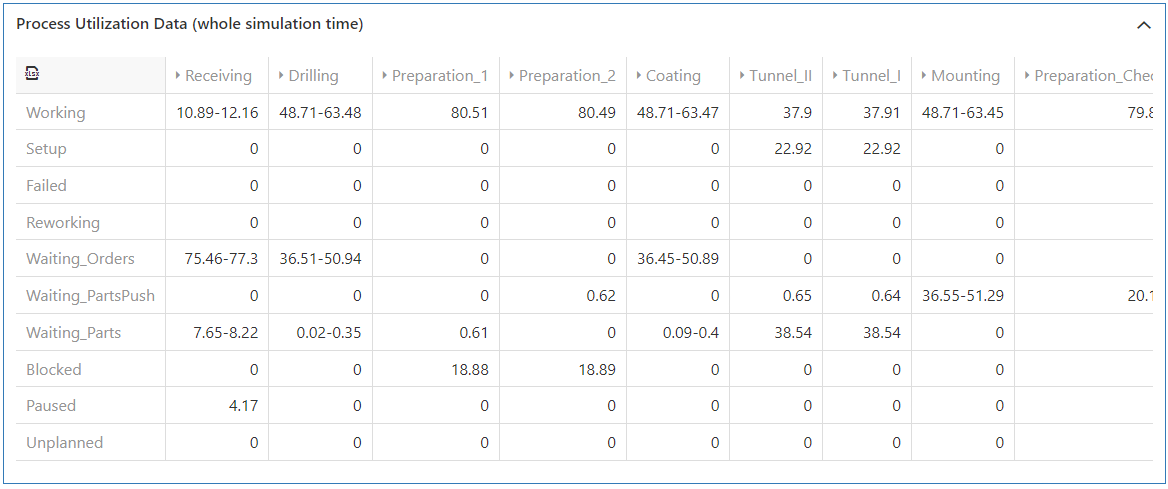Click the Paused value 4.17 for Receiving

point(243,406)
